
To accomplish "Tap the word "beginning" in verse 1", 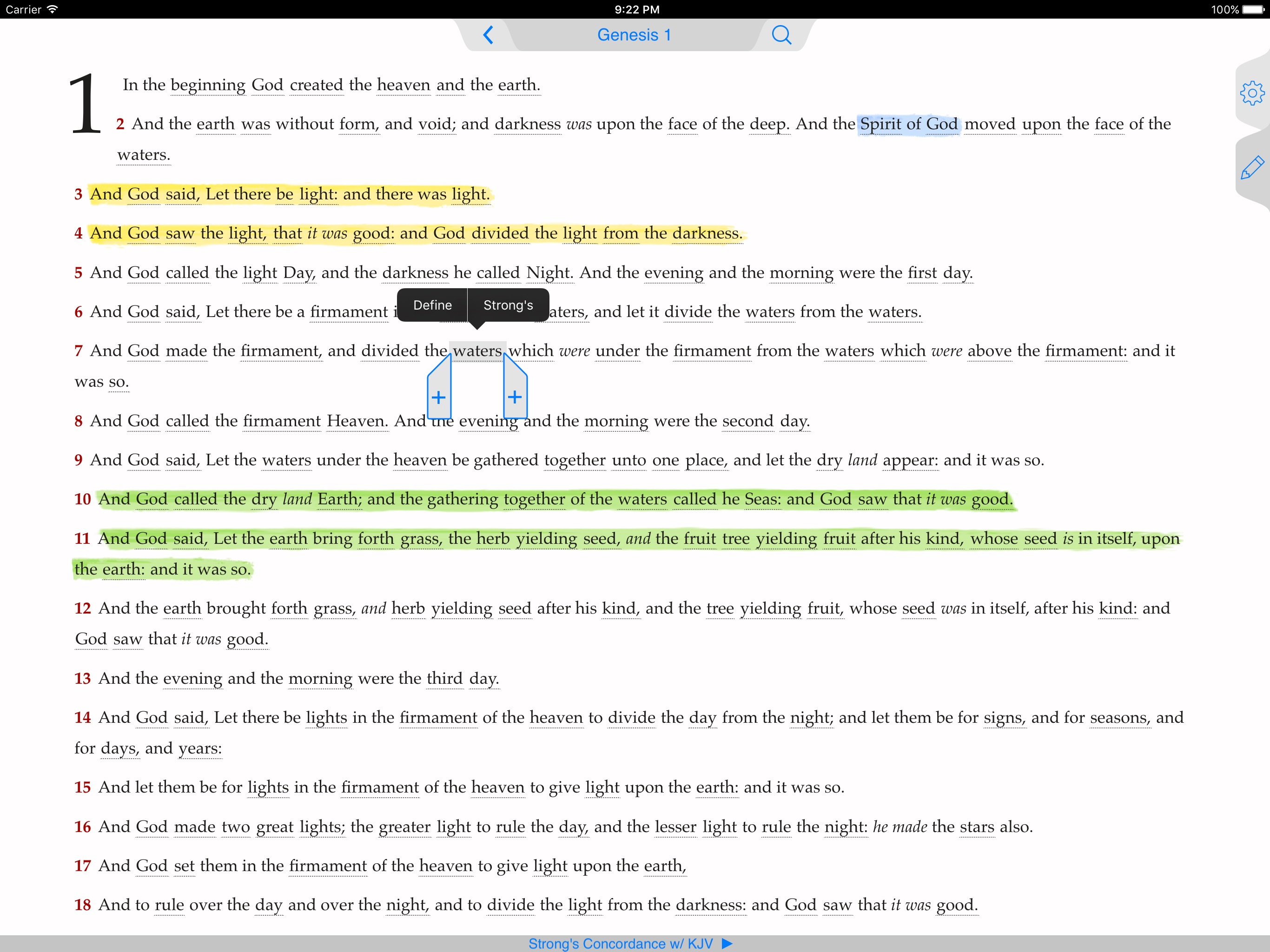I will click(208, 86).
